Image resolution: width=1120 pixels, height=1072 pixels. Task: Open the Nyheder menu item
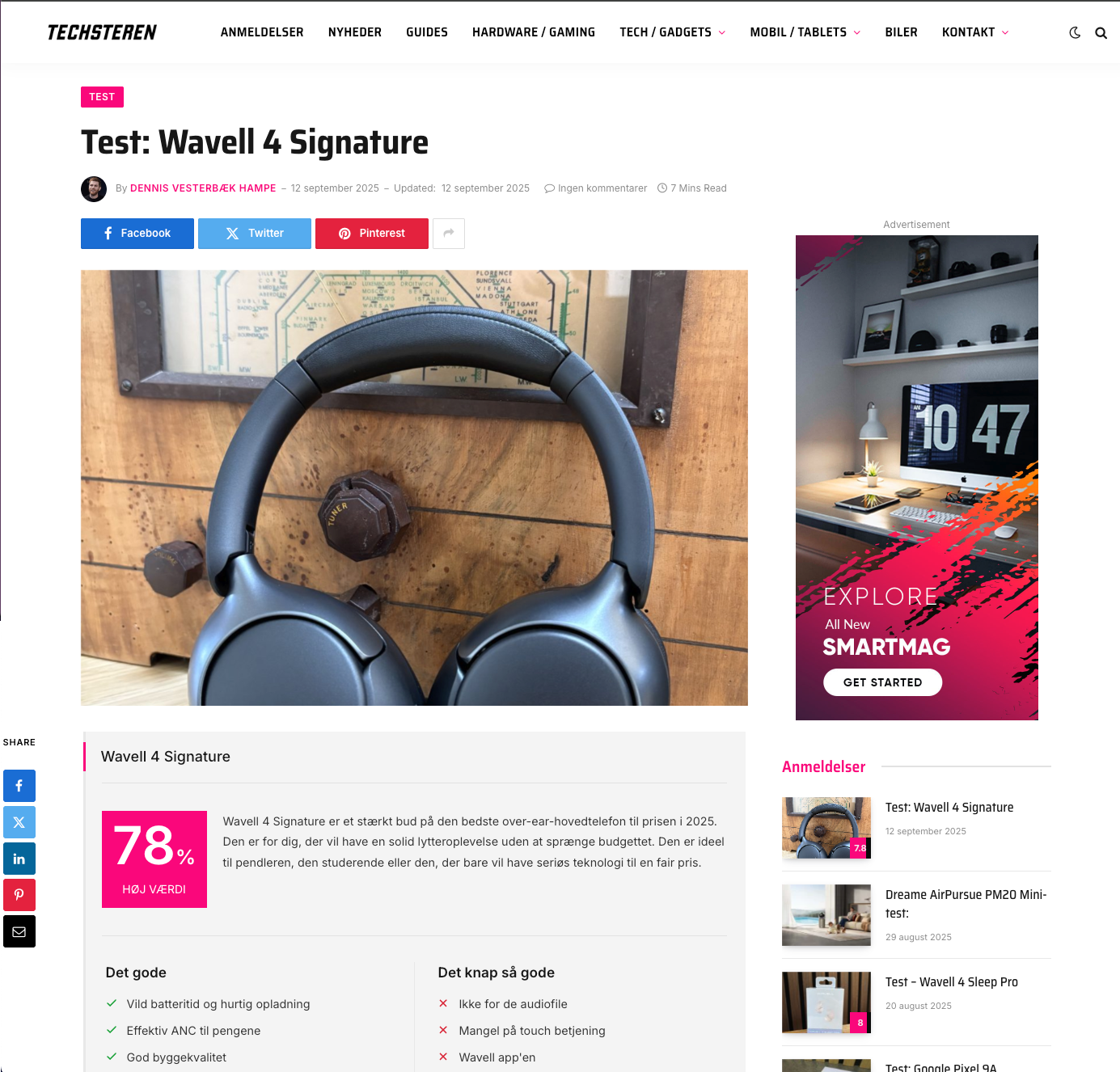[355, 32]
